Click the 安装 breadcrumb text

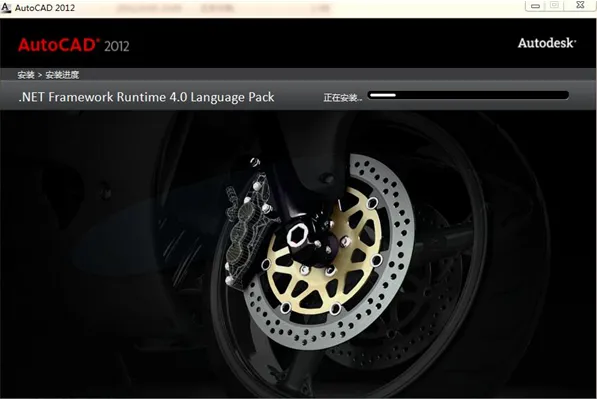tap(26, 75)
